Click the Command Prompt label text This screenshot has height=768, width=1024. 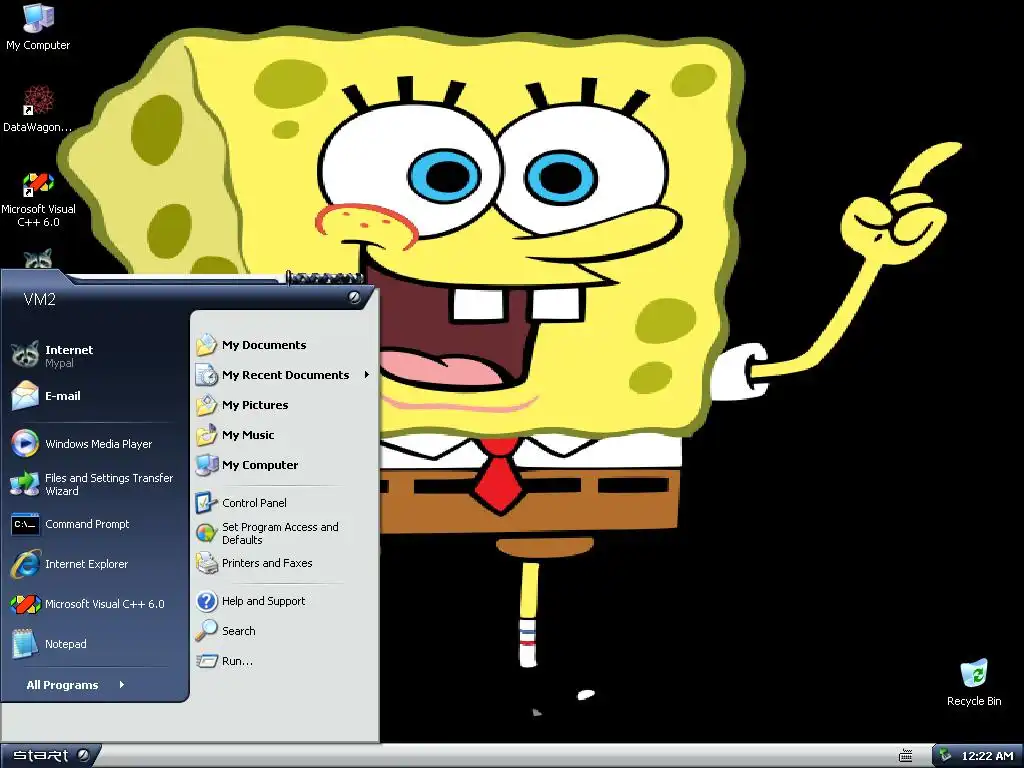(87, 524)
